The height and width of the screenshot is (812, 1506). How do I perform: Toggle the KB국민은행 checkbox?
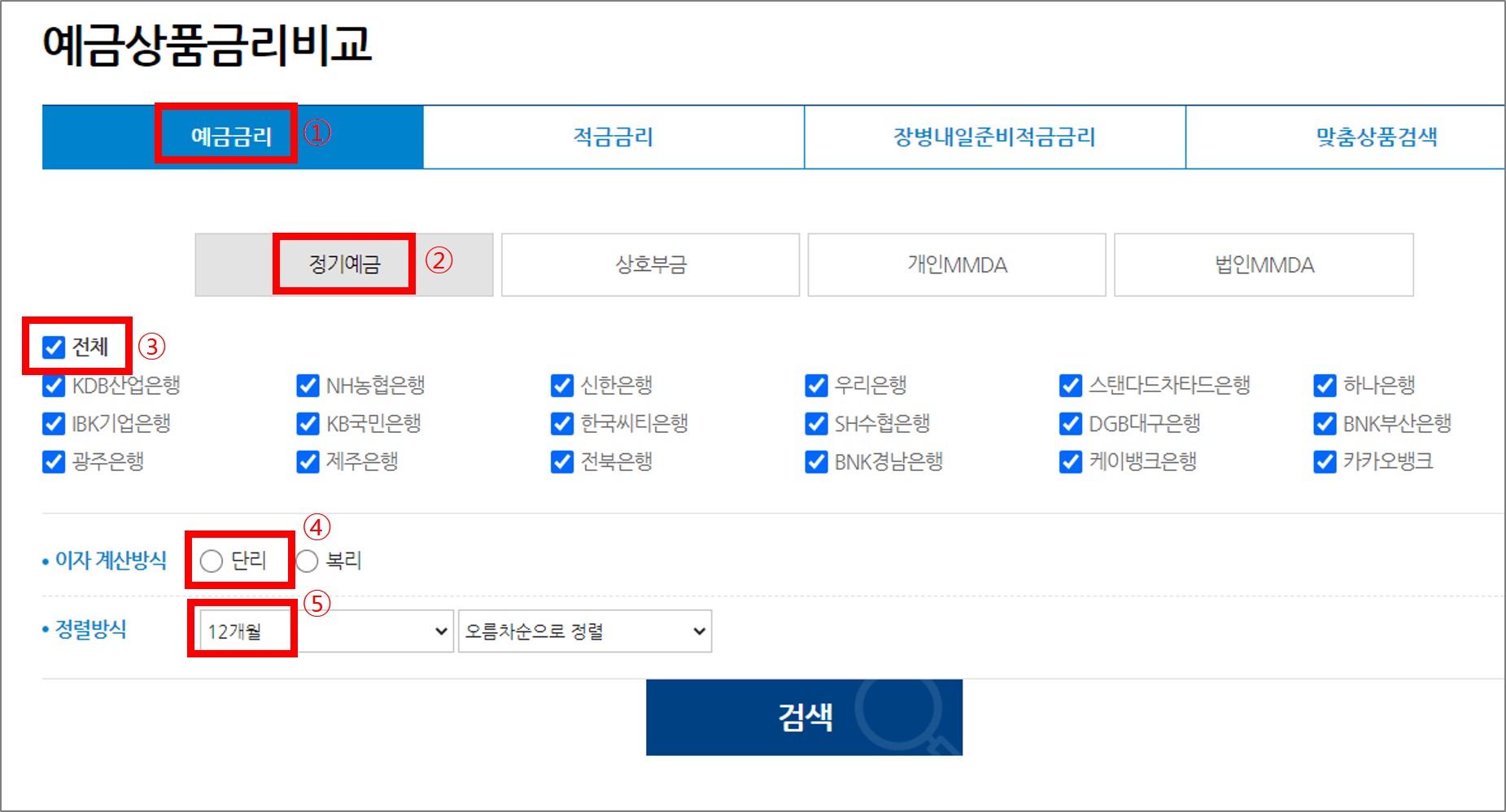(308, 424)
